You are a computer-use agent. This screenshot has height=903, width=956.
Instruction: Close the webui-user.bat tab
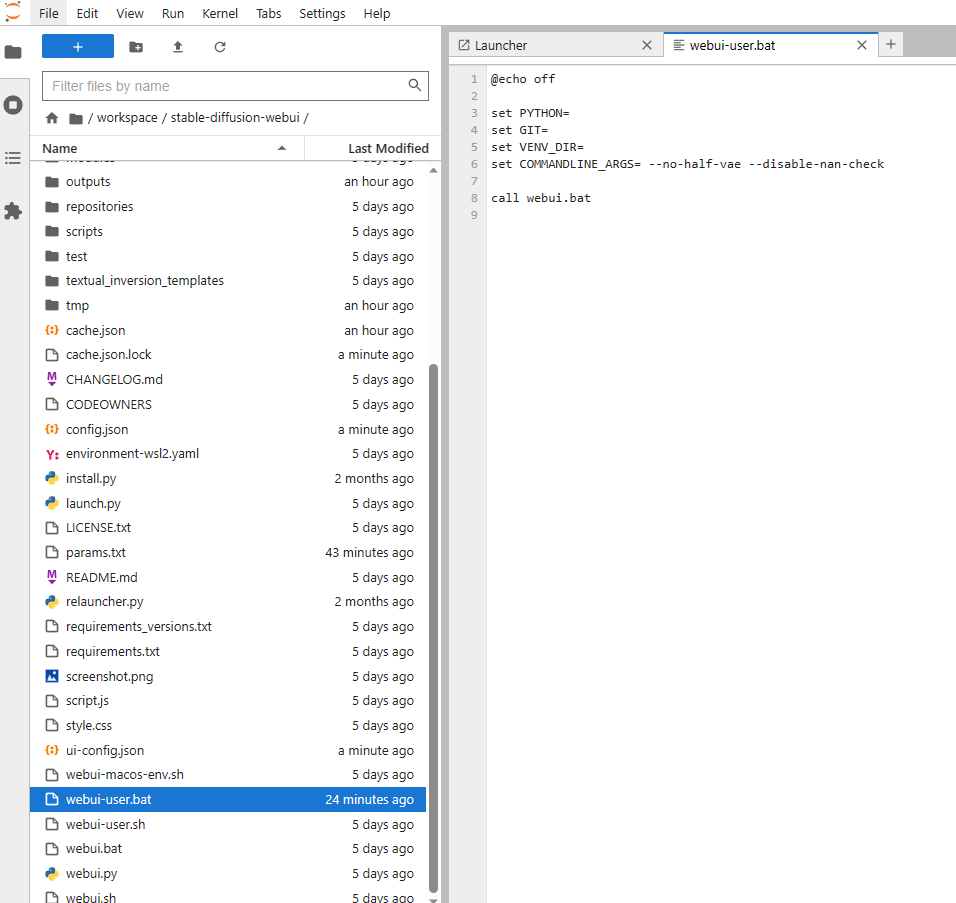(862, 45)
